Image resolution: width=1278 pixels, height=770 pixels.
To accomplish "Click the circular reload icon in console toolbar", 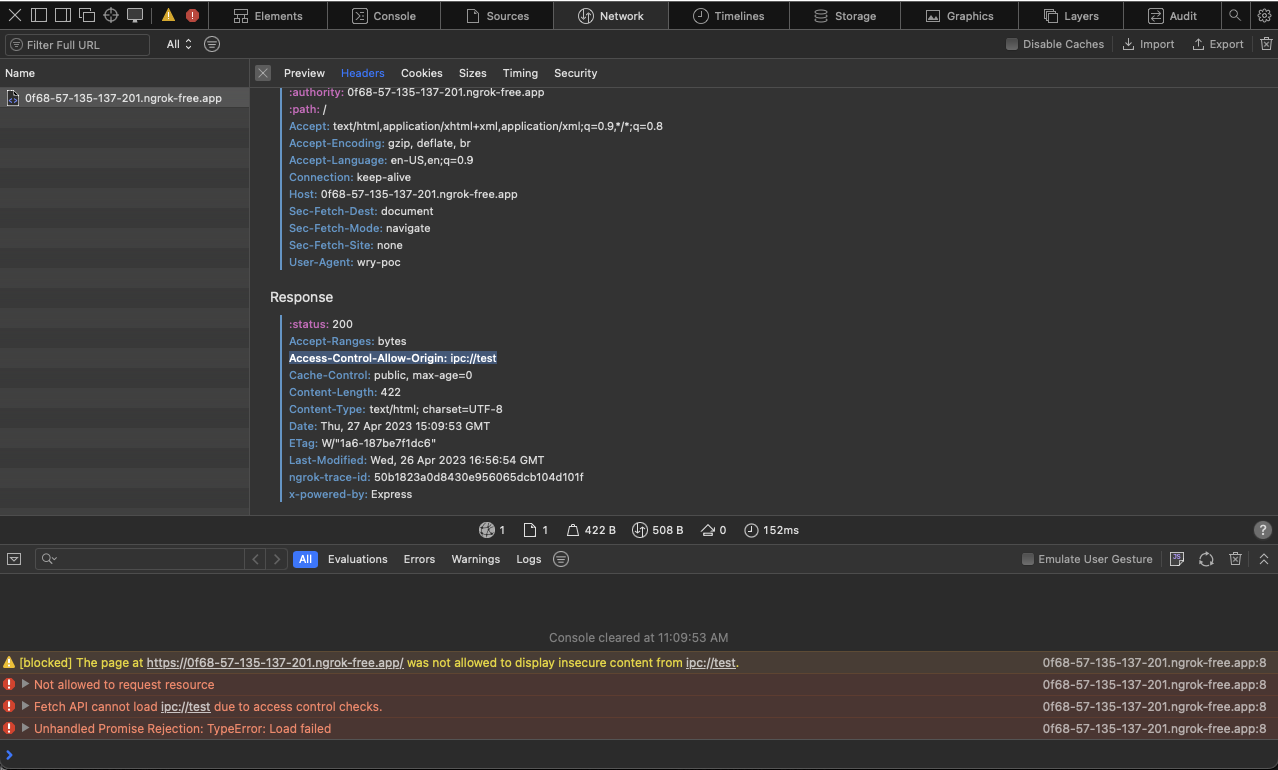I will tap(1206, 559).
